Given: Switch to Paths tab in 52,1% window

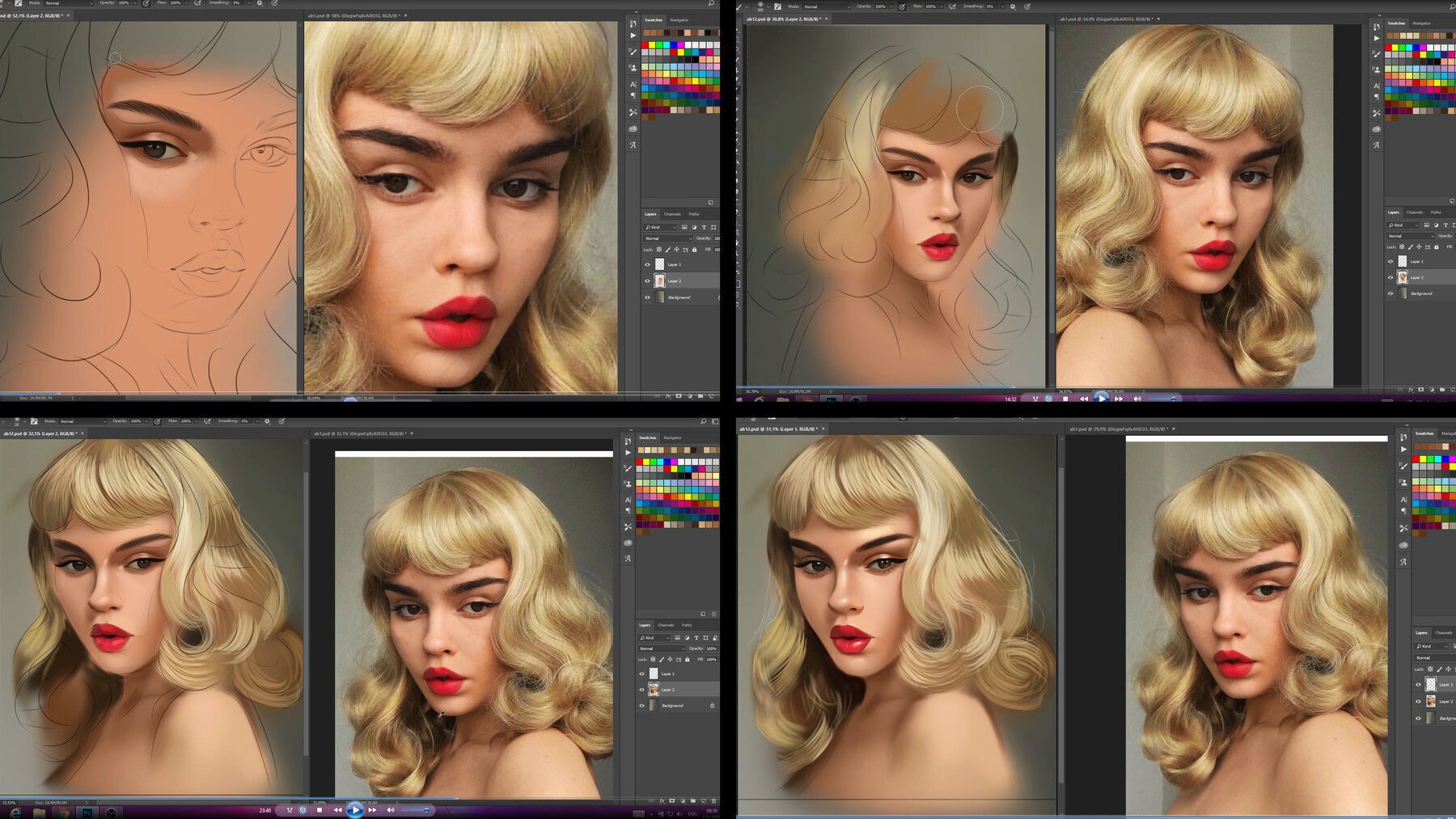Looking at the screenshot, I should pos(694,214).
